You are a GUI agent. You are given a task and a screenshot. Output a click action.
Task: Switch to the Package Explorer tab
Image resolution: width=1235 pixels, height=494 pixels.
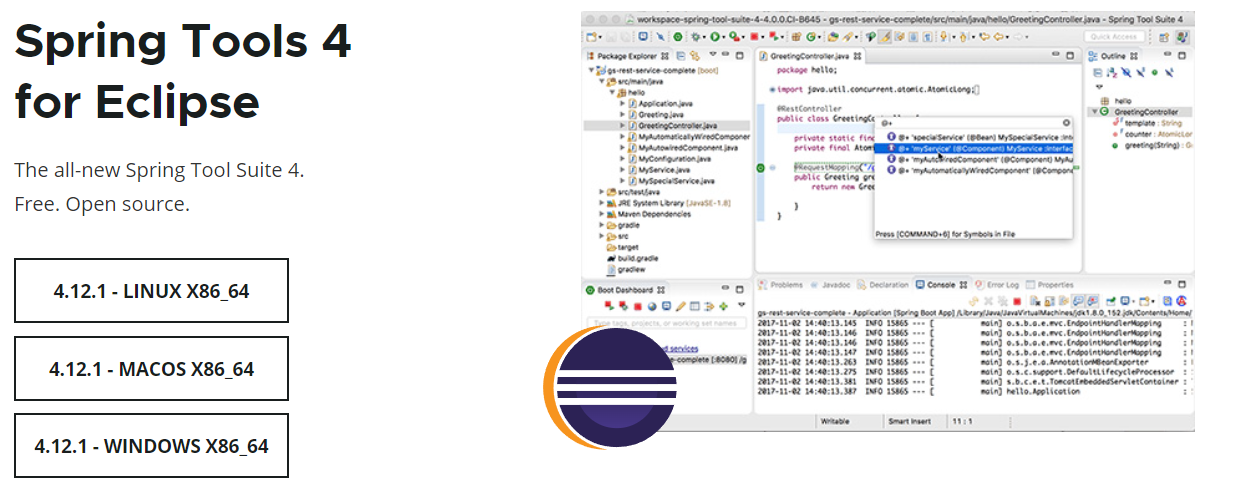pos(627,56)
